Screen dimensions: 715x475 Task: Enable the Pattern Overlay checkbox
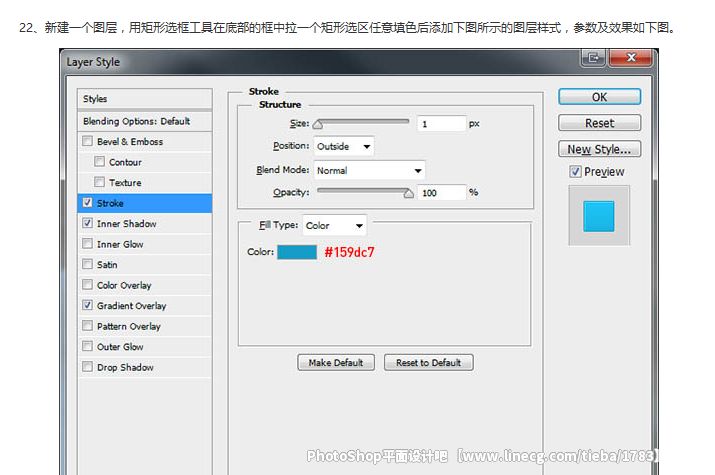(88, 325)
